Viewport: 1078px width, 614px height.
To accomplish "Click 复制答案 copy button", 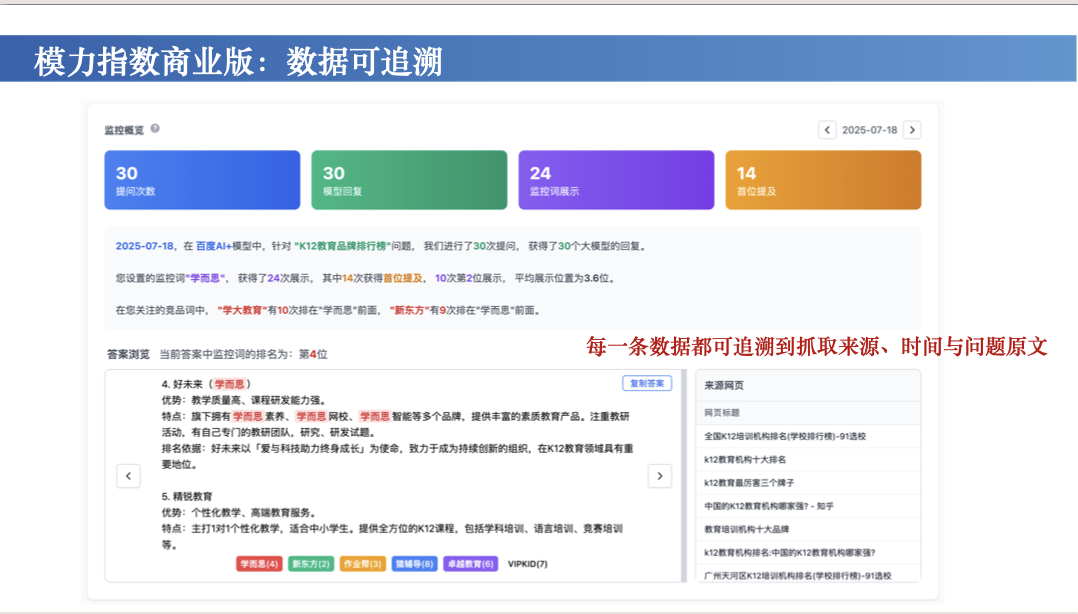I will click(x=647, y=384).
